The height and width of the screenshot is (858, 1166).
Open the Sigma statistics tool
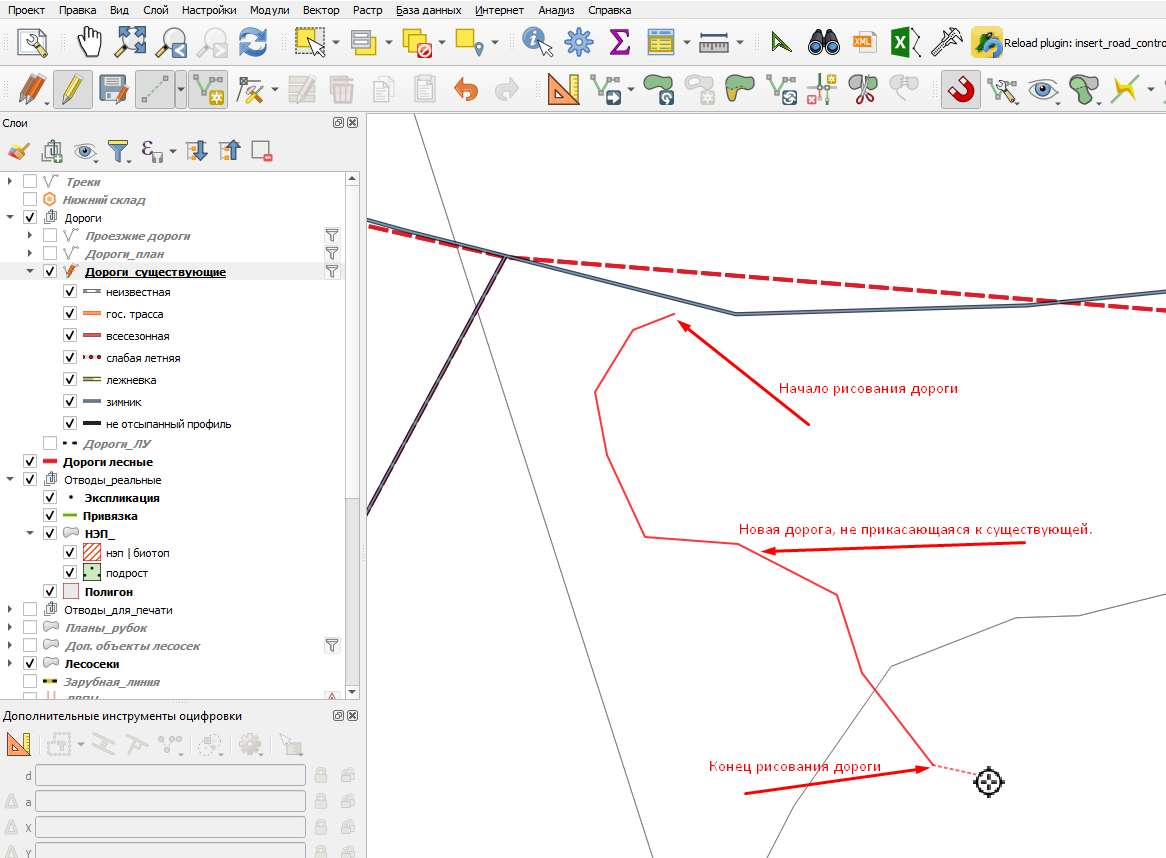pyautogui.click(x=619, y=42)
